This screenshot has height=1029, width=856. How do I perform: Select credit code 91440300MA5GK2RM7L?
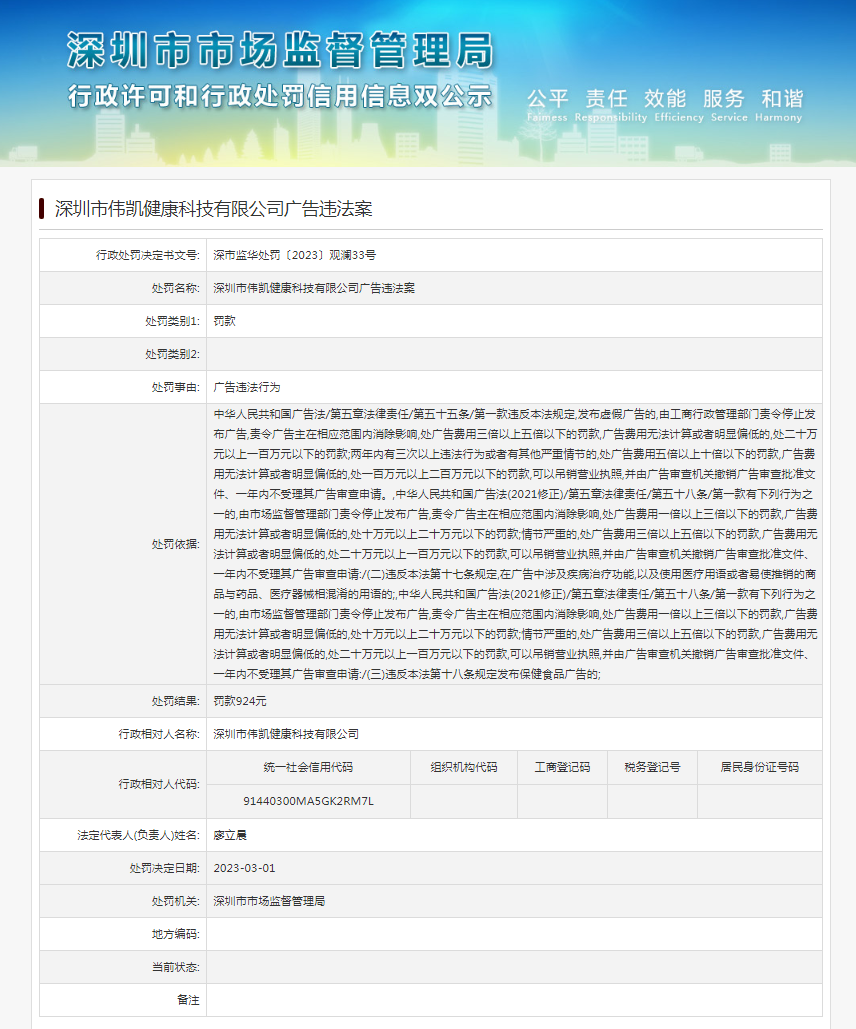[x=309, y=801]
